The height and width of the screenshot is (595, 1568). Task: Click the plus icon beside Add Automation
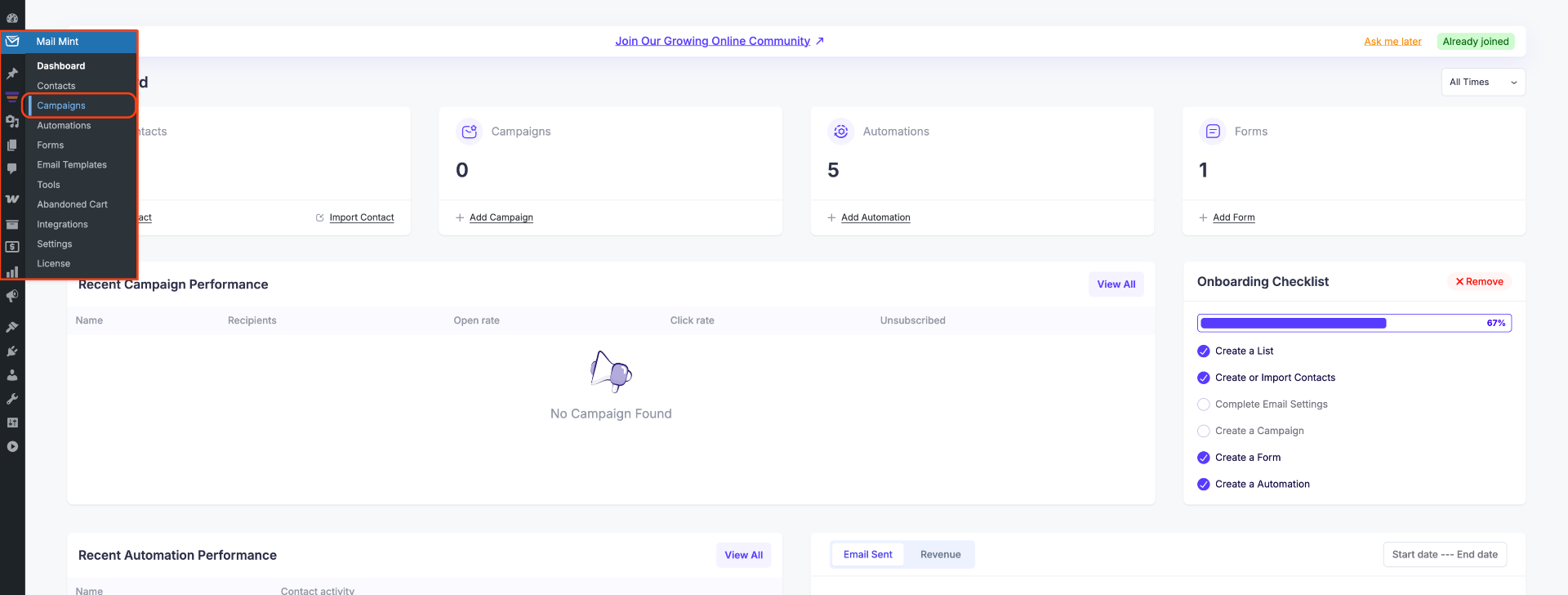pyautogui.click(x=831, y=217)
